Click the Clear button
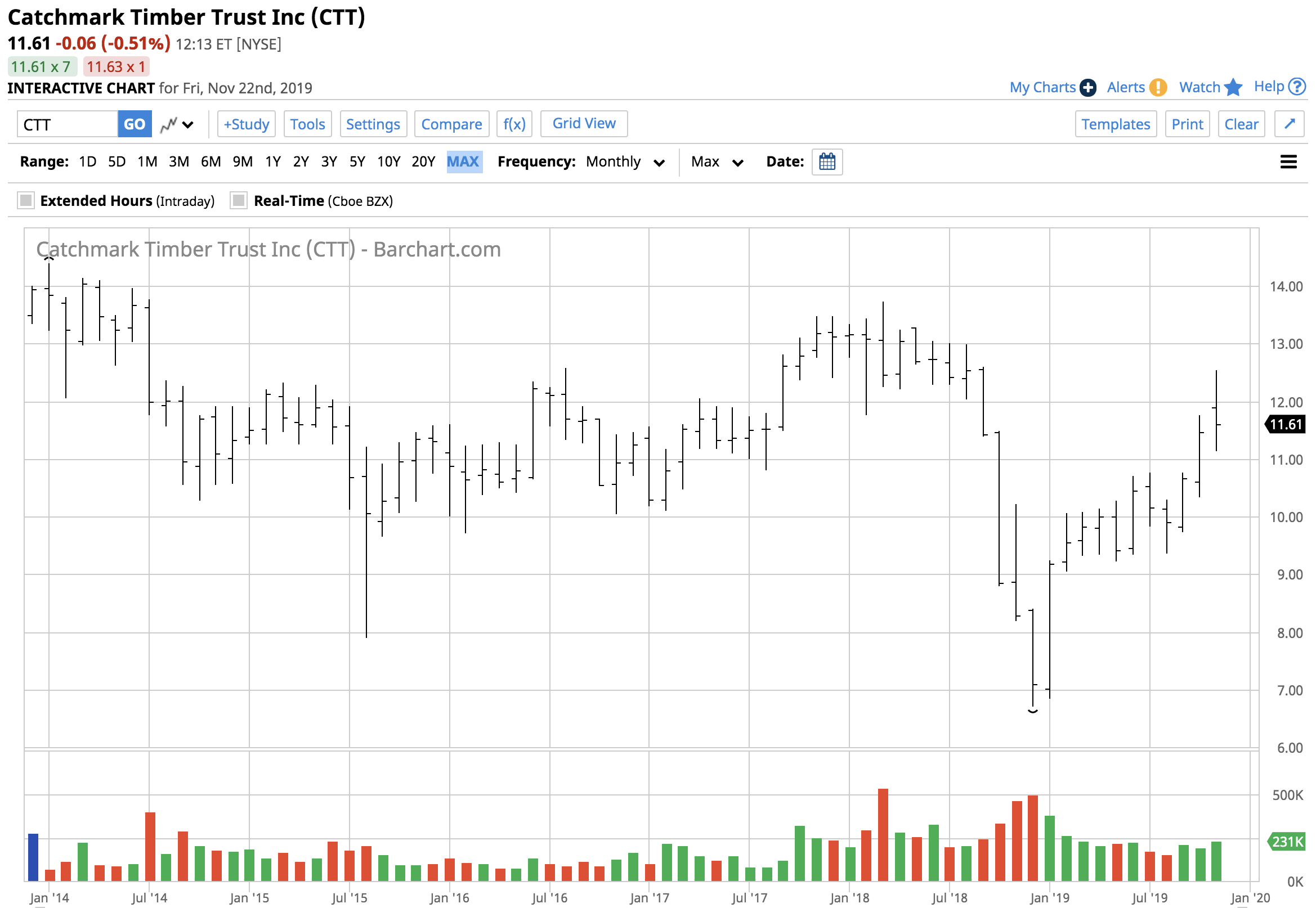The width and height of the screenshot is (1316, 908). click(x=1241, y=124)
